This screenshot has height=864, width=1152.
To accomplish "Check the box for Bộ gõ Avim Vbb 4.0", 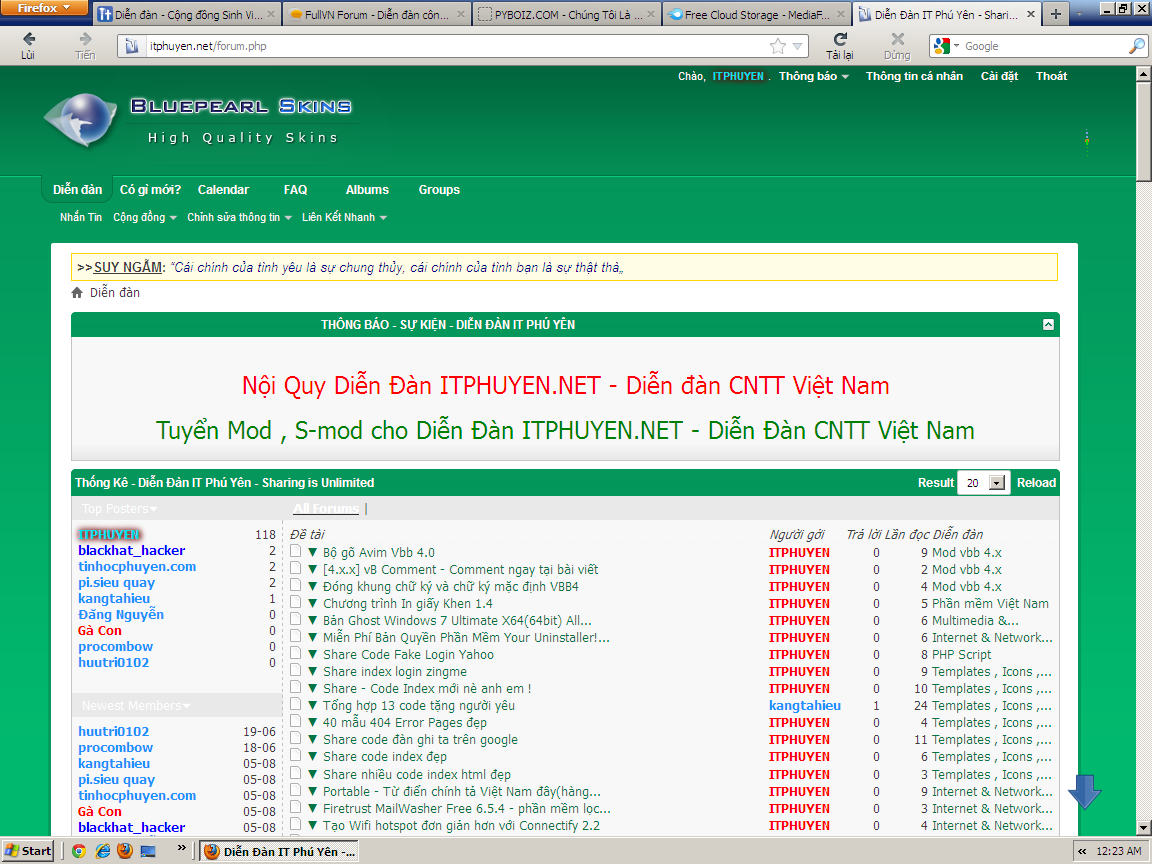I will coord(296,551).
